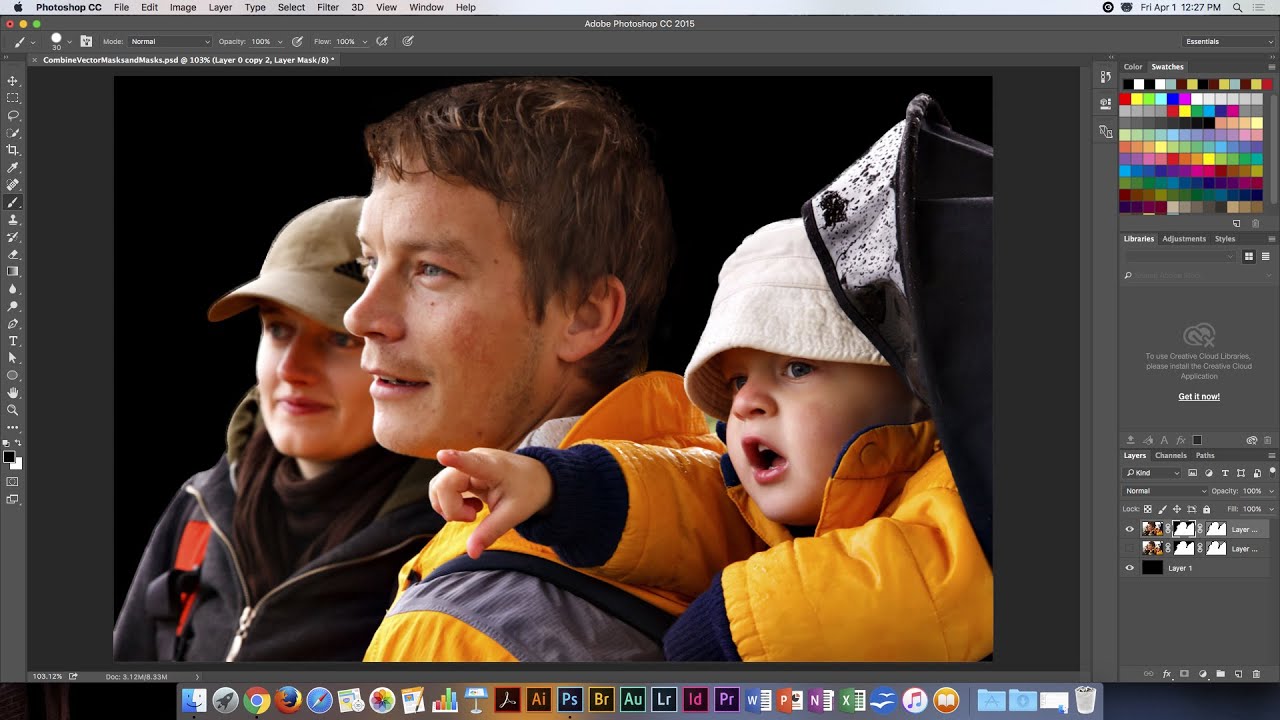Toggle Lock image pixels

1162,509
